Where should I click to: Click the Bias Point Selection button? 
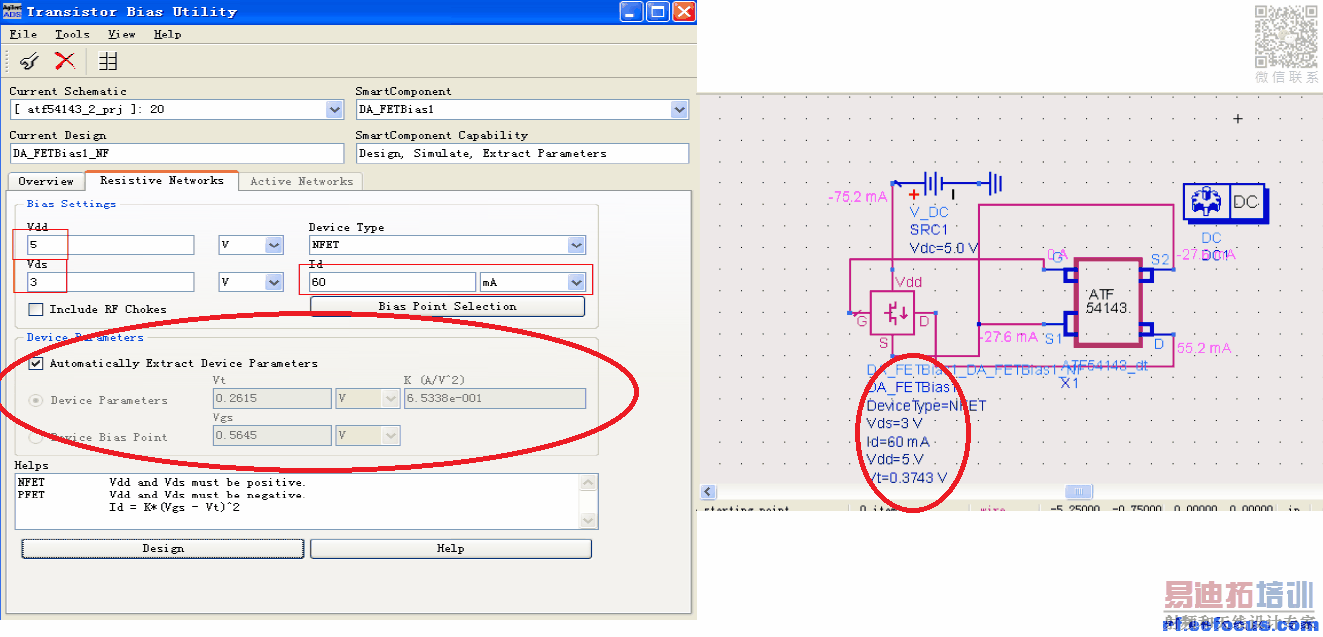(x=447, y=307)
